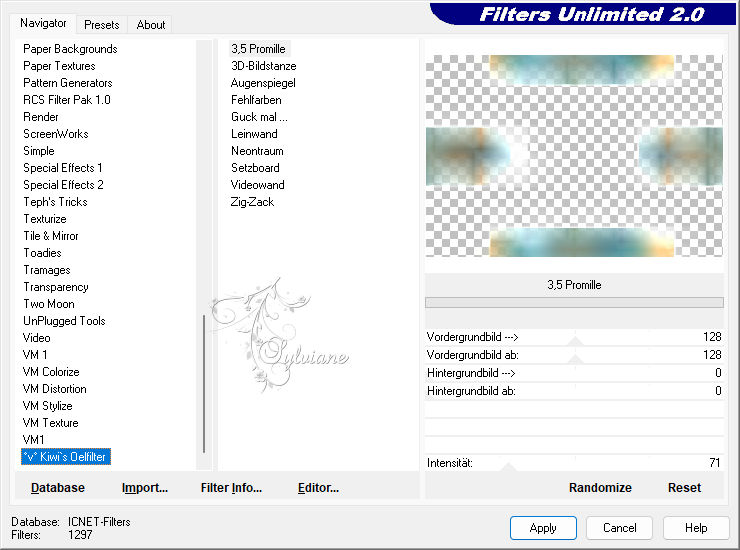Open the About tab
740x550 pixels.
click(151, 25)
